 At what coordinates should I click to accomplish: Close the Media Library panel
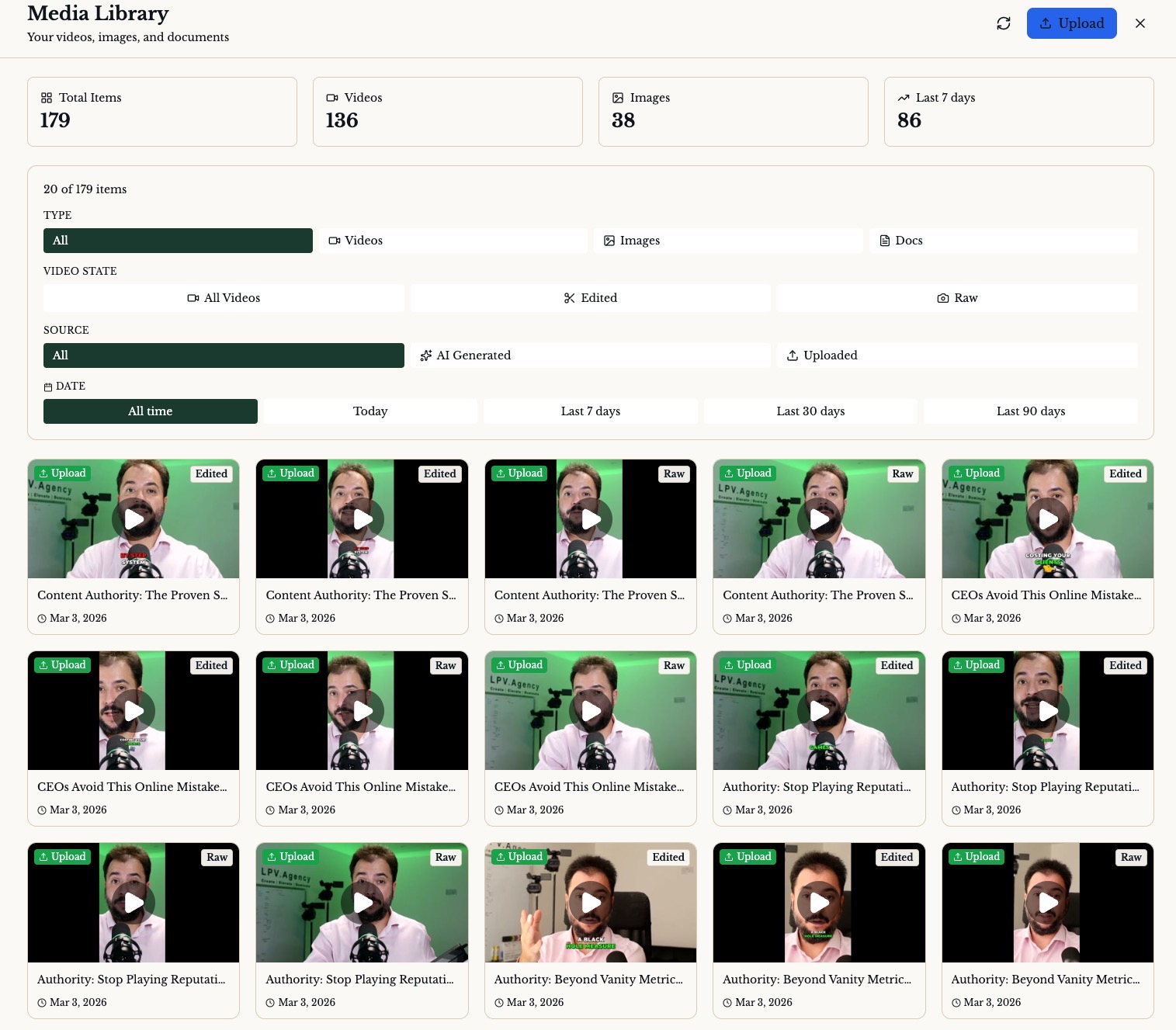point(1140,23)
